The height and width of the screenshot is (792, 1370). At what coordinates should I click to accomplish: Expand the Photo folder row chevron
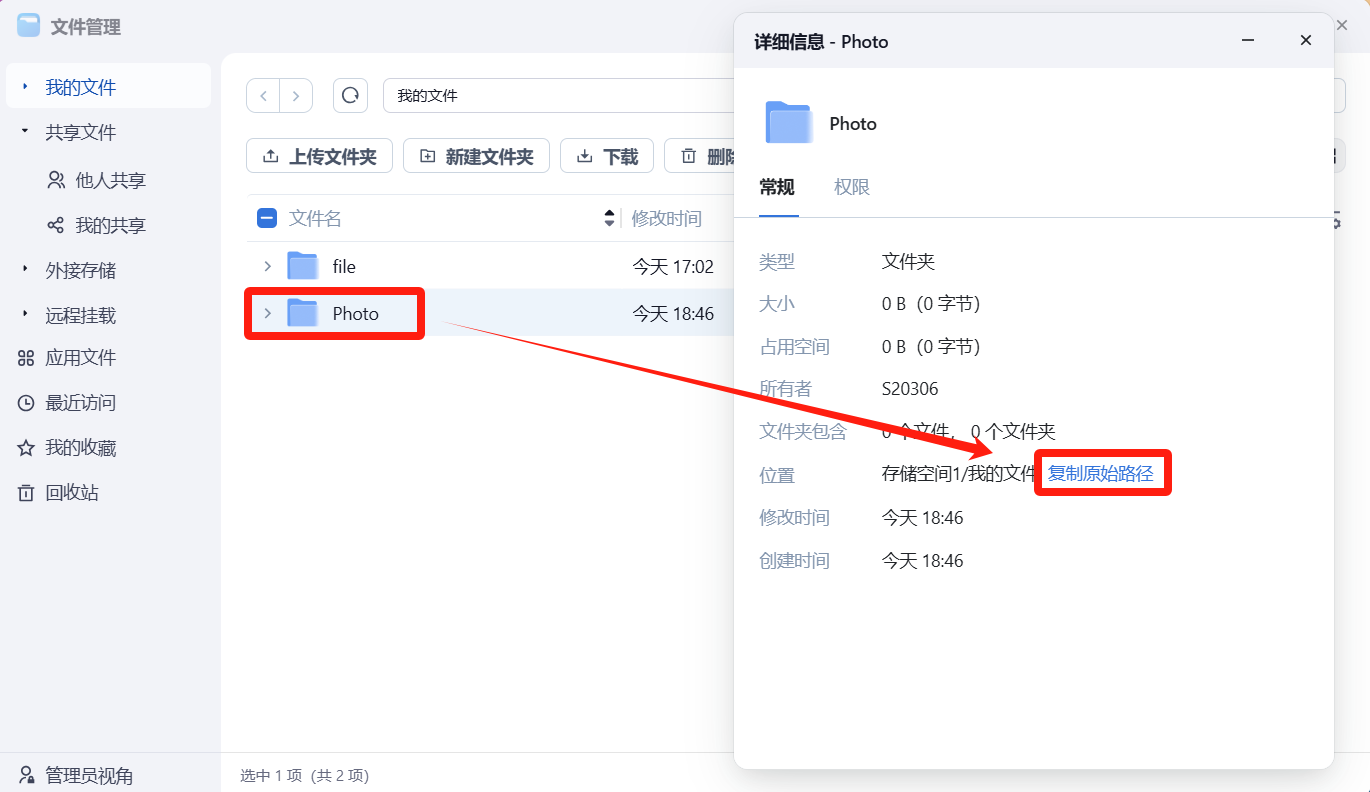click(267, 314)
